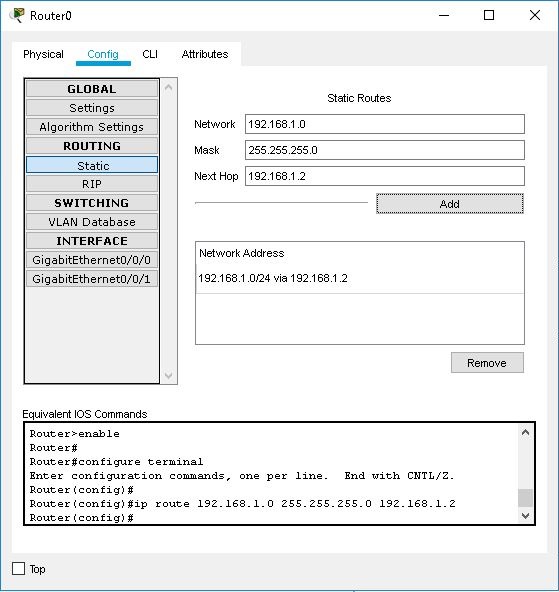Select route 192.168.1.0/24 via 192.168.1.2
559x592 pixels.
360,278
